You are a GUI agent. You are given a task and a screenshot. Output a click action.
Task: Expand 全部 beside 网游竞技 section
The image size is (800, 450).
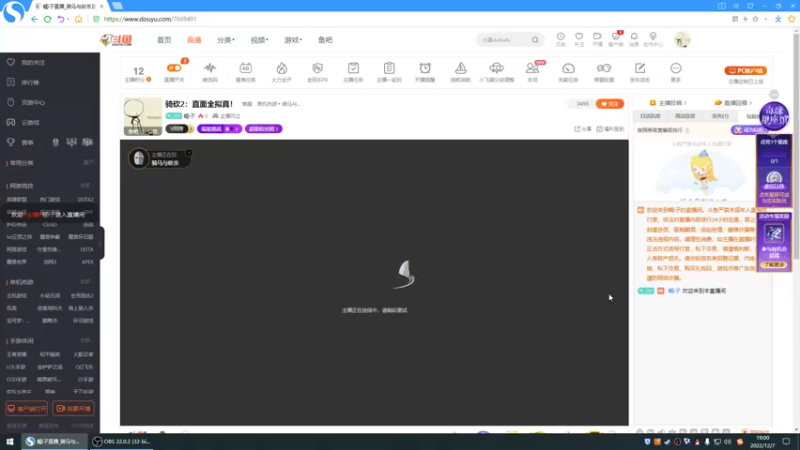(86, 186)
